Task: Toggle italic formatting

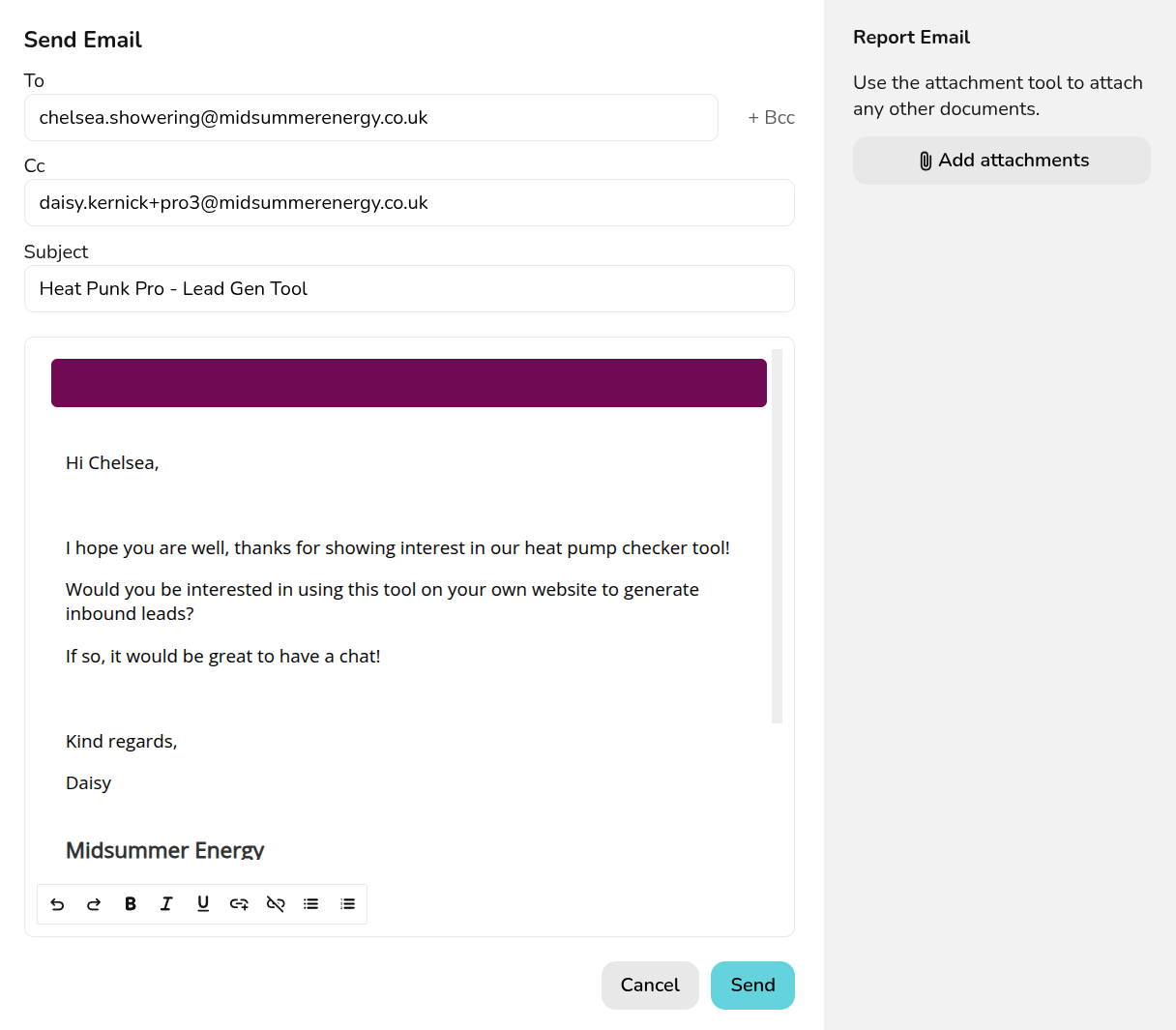Action: (166, 904)
